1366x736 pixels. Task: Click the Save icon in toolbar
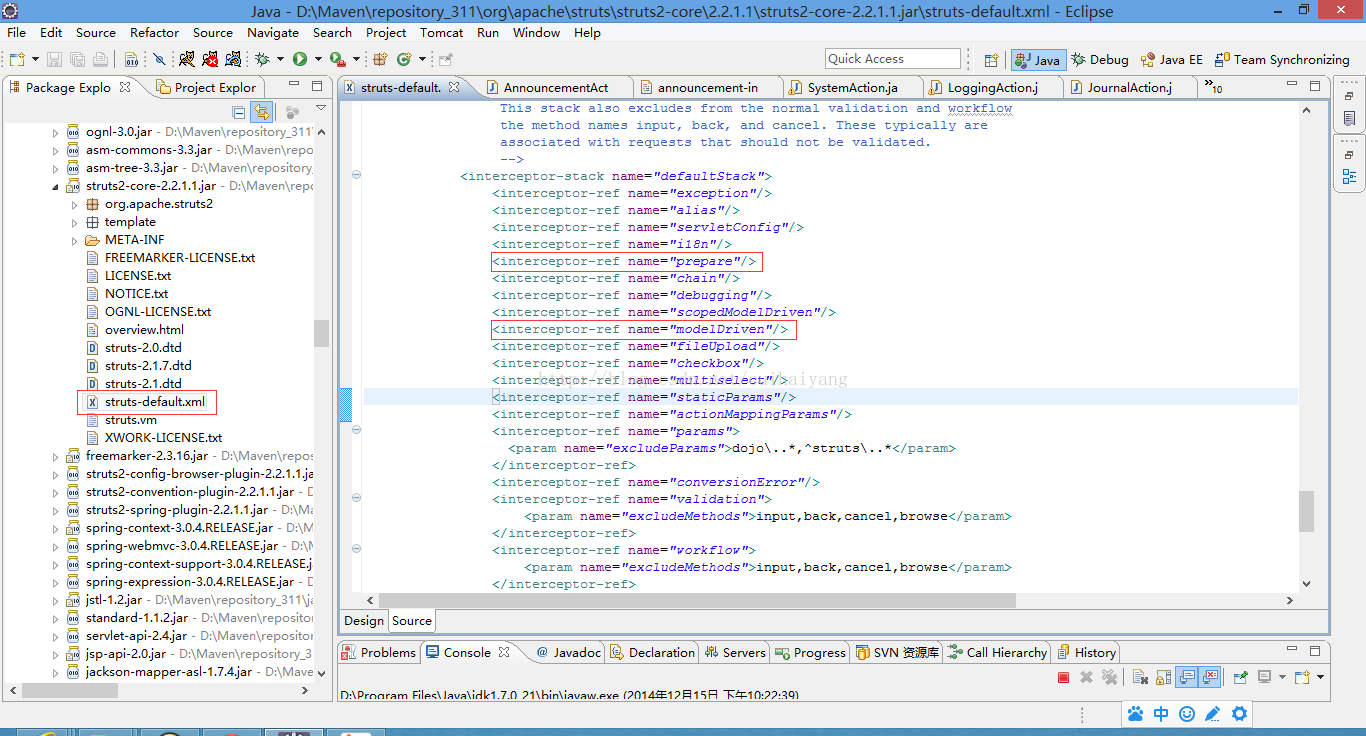54,59
